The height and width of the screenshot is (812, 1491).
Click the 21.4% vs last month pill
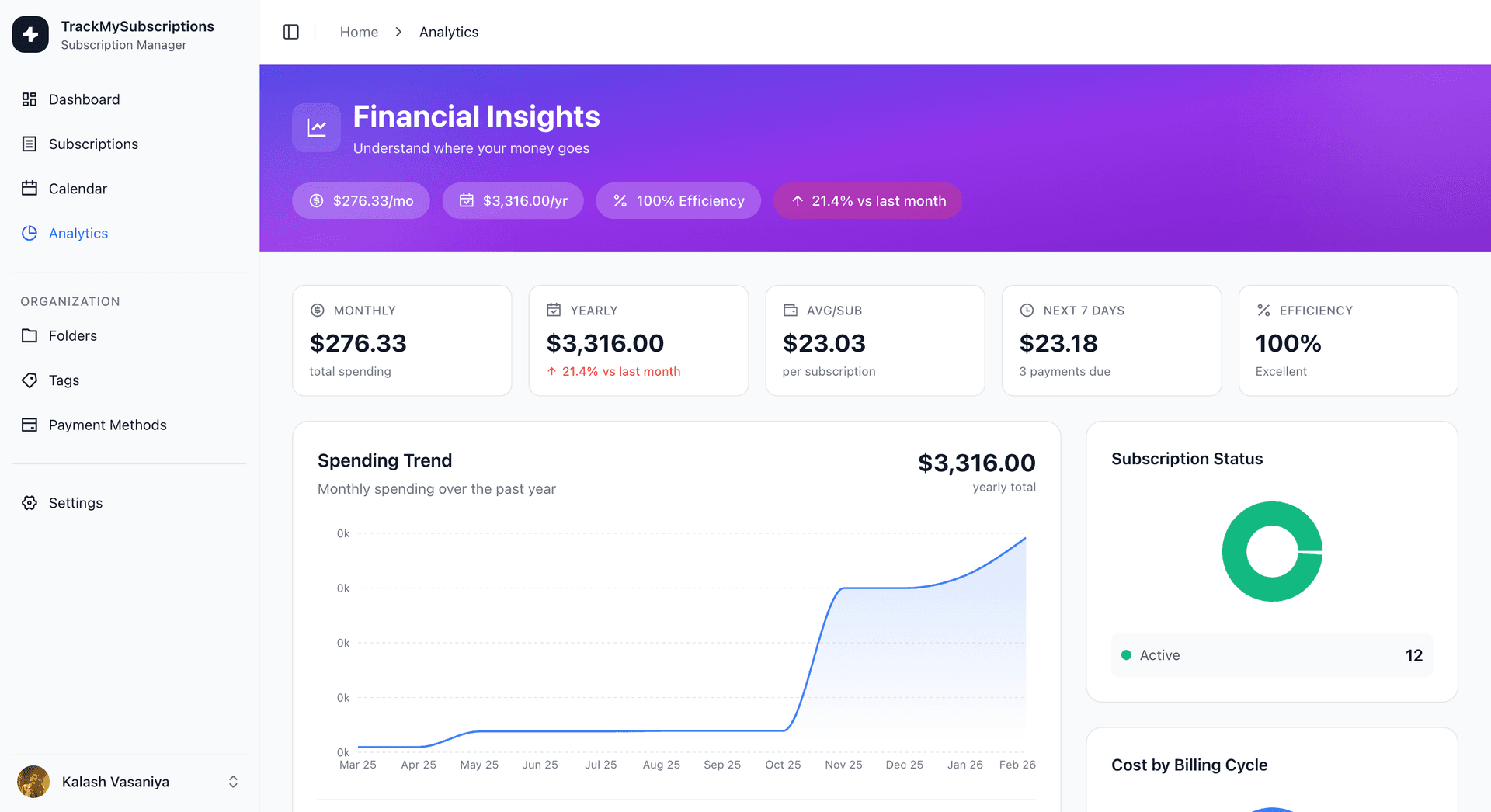click(867, 201)
